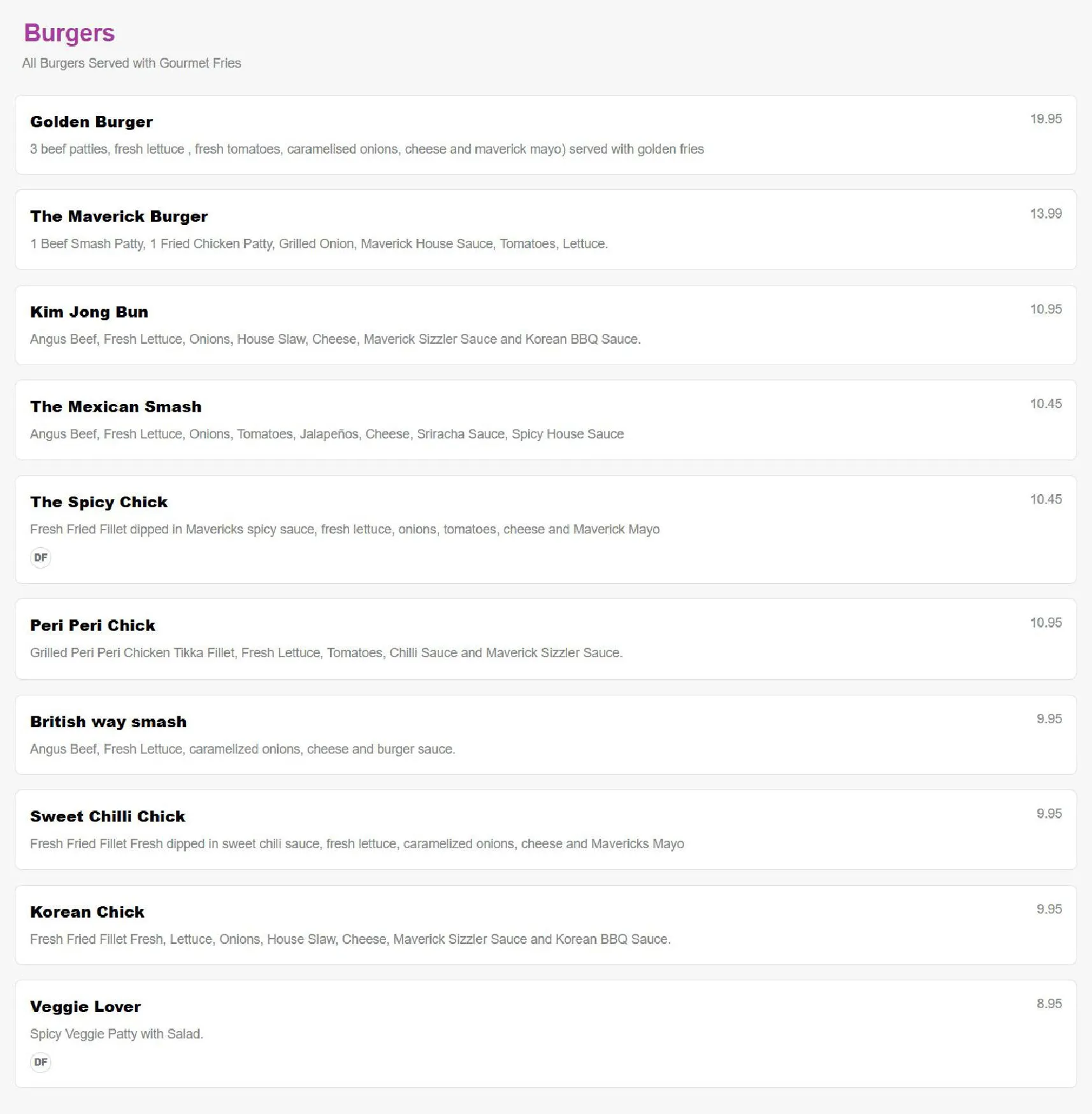This screenshot has height=1114, width=1092.
Task: Click the 9.95 price of Sweet Chilli Chick
Action: [1049, 814]
